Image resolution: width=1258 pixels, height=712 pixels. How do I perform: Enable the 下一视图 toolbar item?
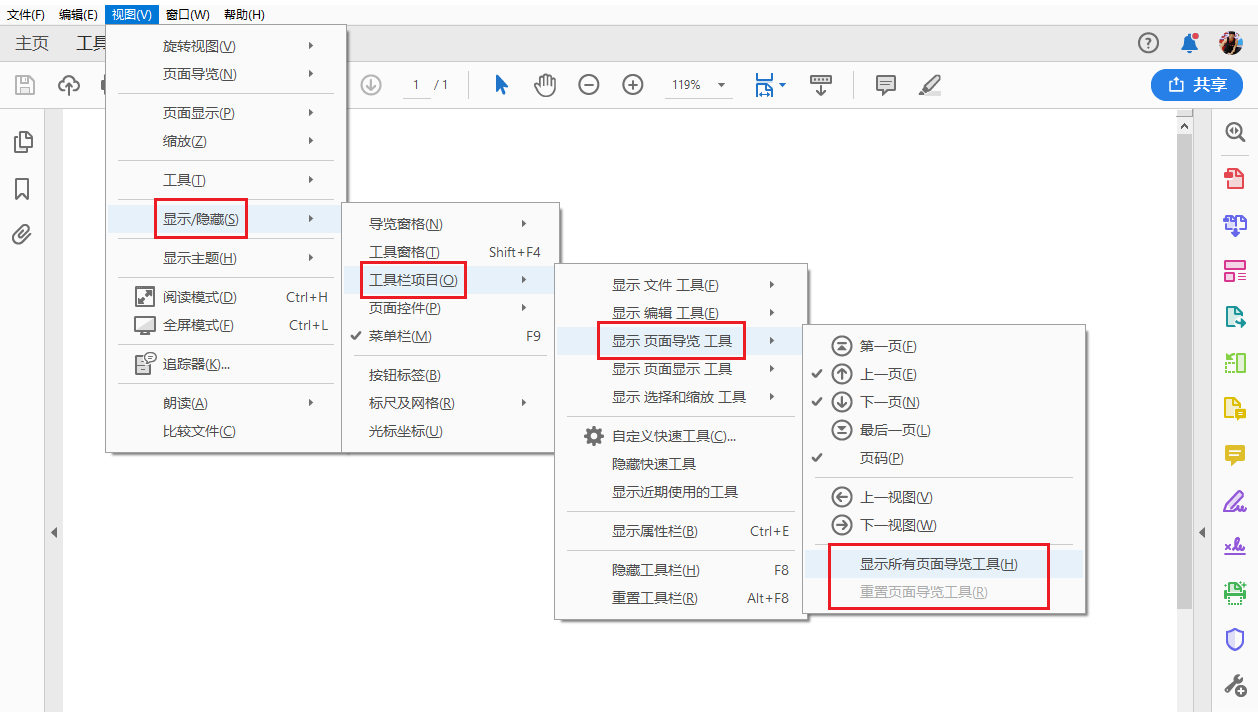(943, 525)
